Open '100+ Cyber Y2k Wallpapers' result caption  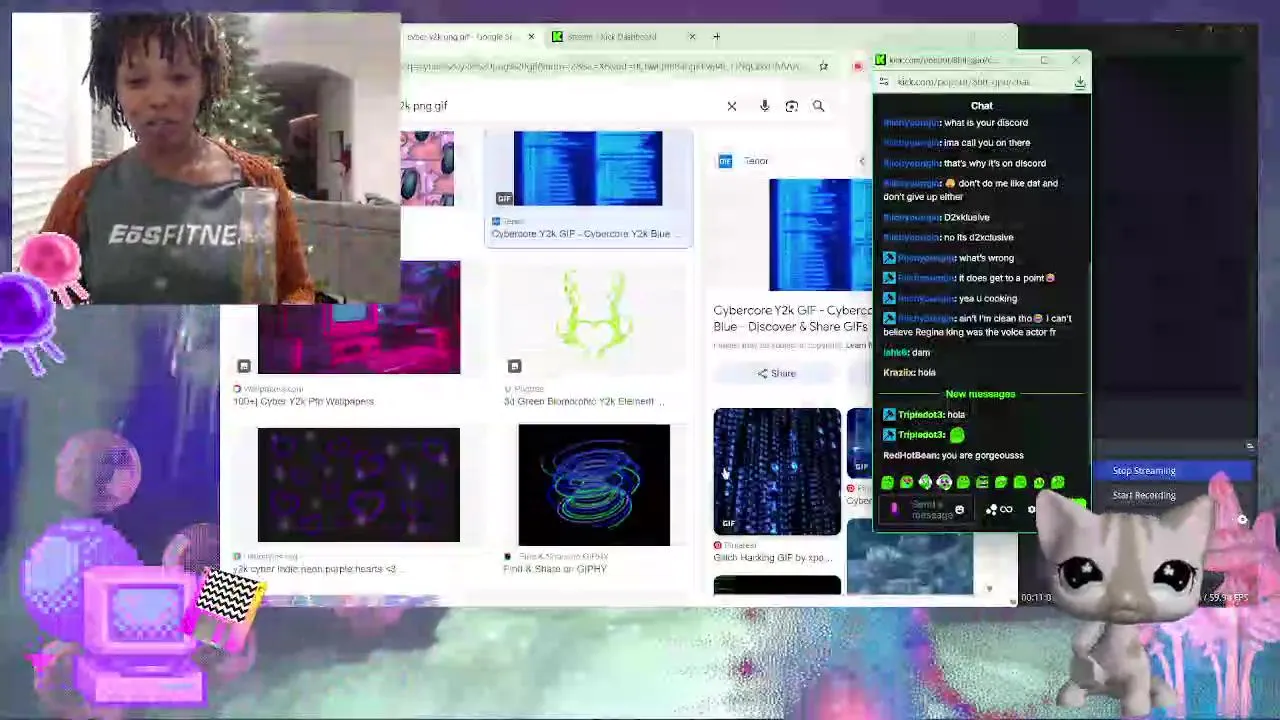click(304, 402)
